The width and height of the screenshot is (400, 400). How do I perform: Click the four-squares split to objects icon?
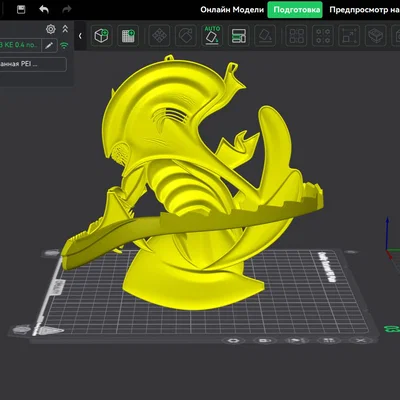click(296, 36)
